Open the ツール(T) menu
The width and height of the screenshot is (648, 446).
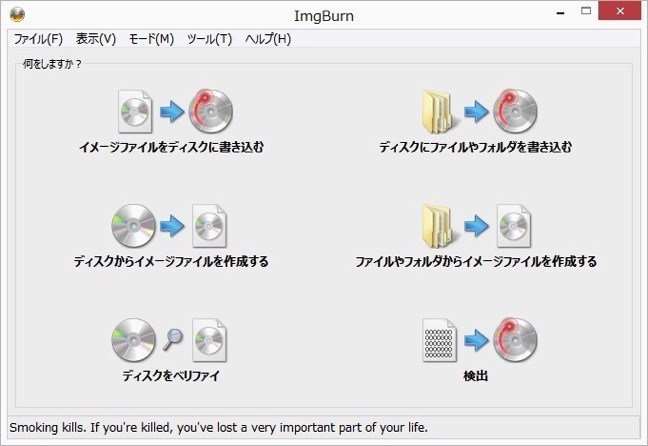pos(209,39)
